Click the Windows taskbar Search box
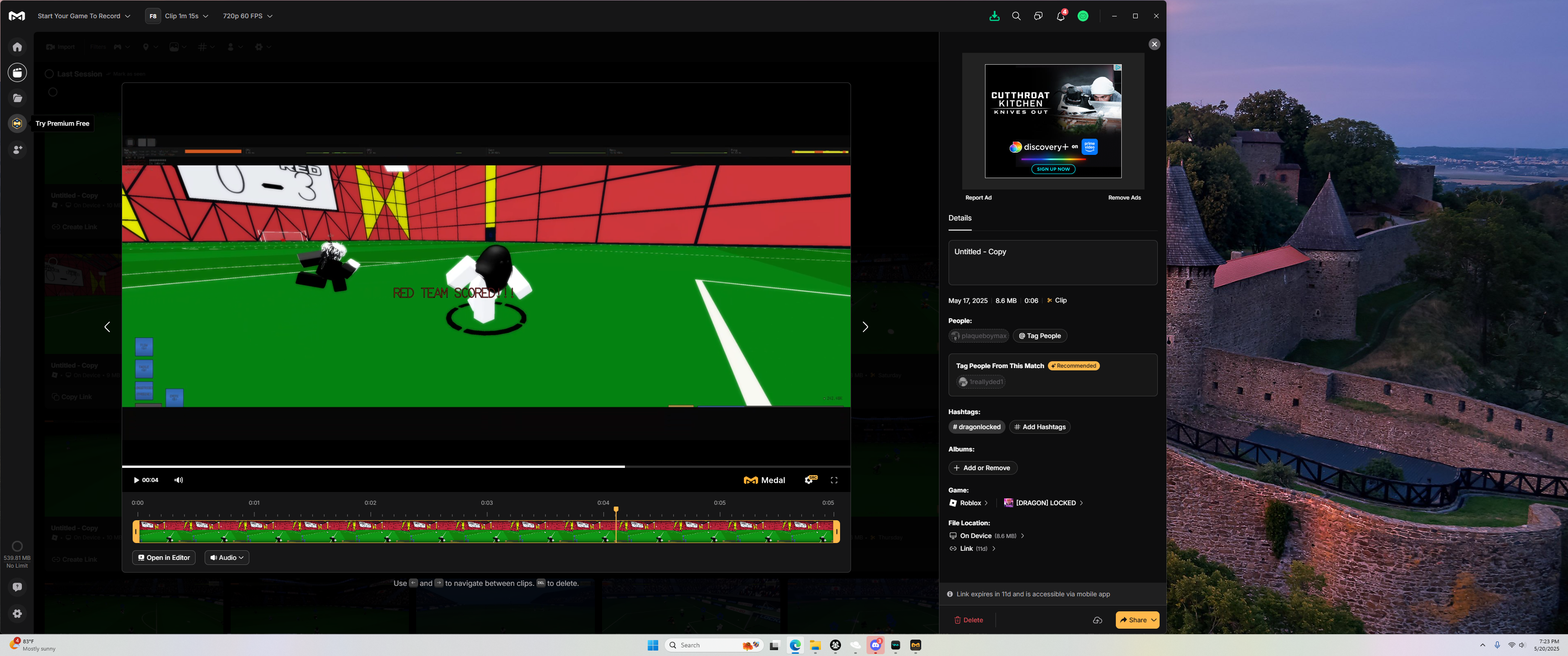Image resolution: width=1568 pixels, height=656 pixels. (714, 645)
